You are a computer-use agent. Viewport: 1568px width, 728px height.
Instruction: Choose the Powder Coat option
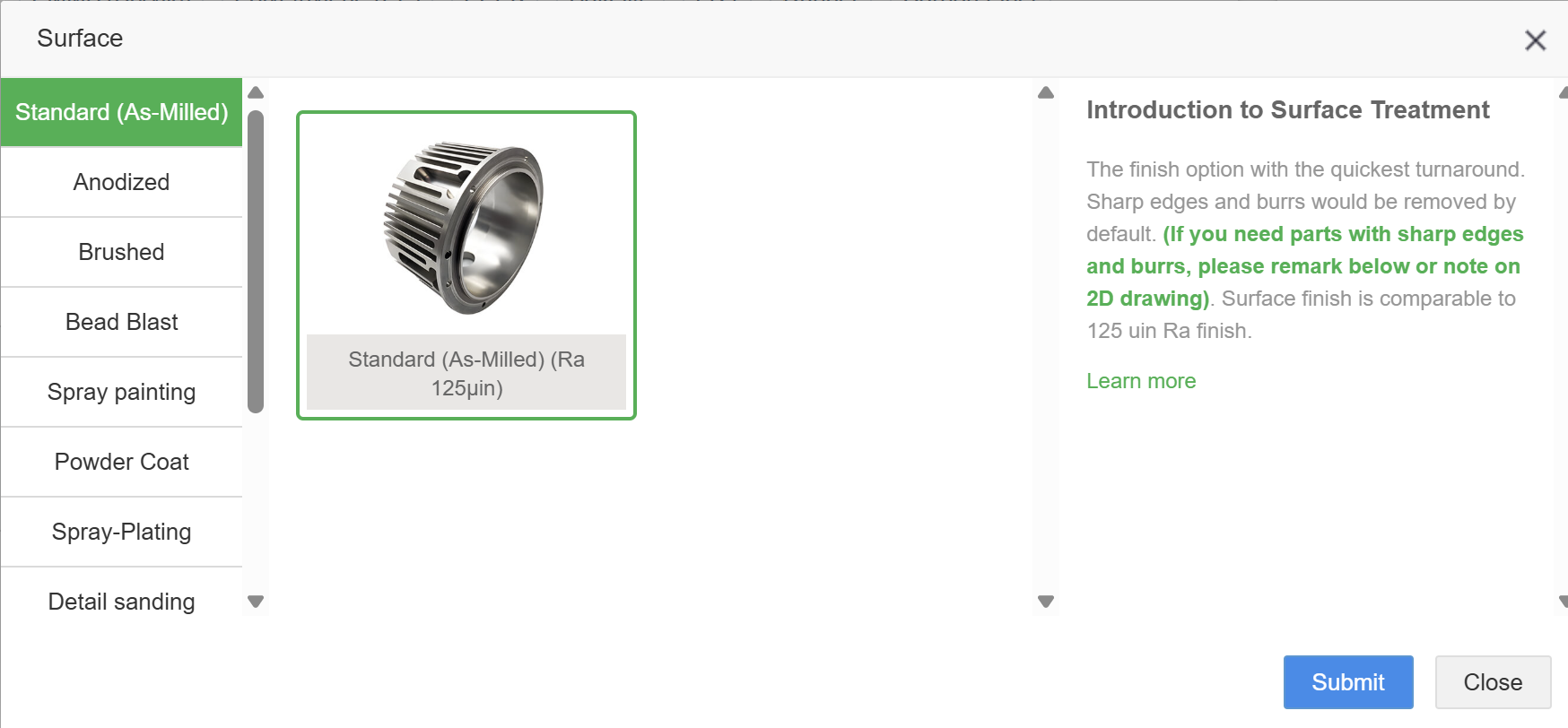click(121, 462)
